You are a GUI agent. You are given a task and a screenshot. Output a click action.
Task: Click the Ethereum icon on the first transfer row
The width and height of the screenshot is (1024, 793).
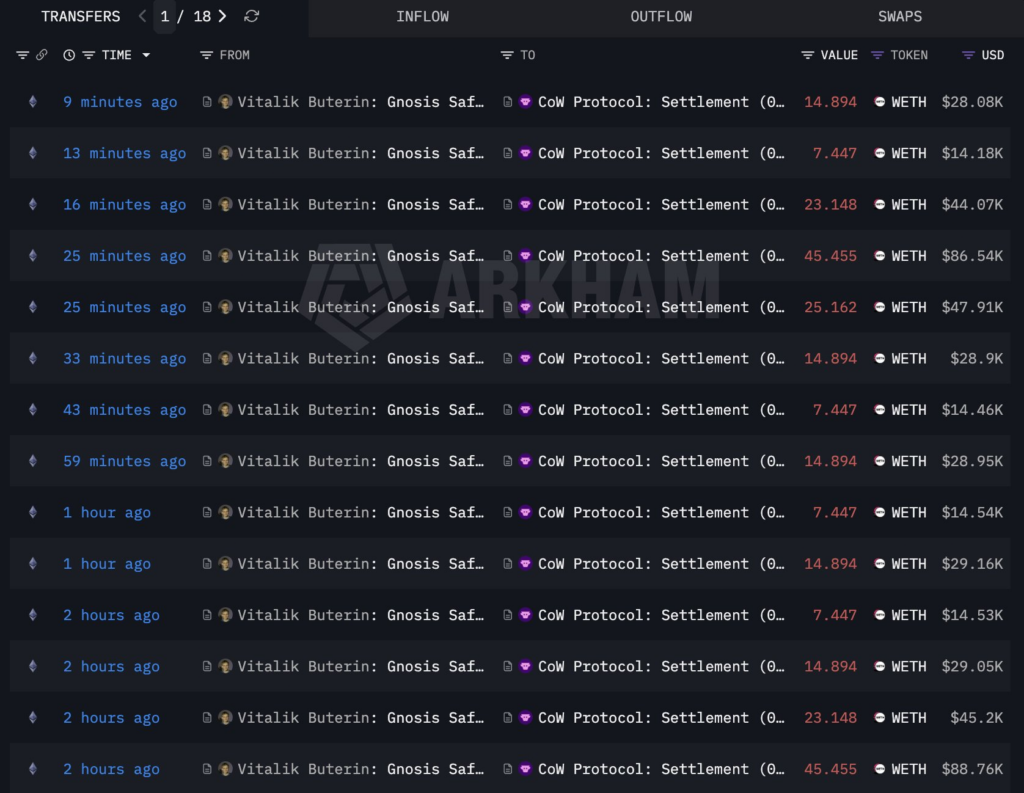[33, 101]
